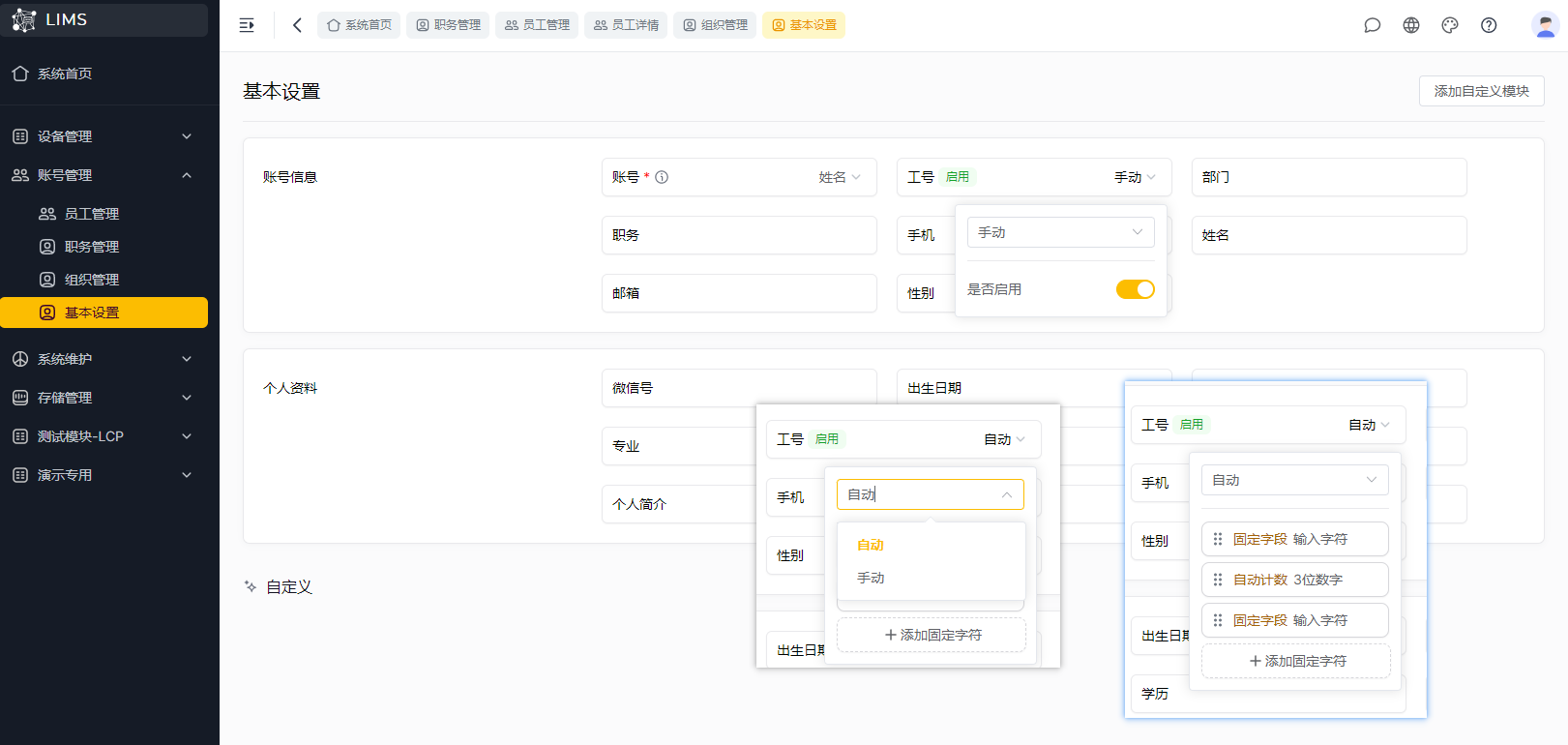Collapse the sidebar with the menu fold icon
This screenshot has width=1568, height=745.
tap(247, 25)
